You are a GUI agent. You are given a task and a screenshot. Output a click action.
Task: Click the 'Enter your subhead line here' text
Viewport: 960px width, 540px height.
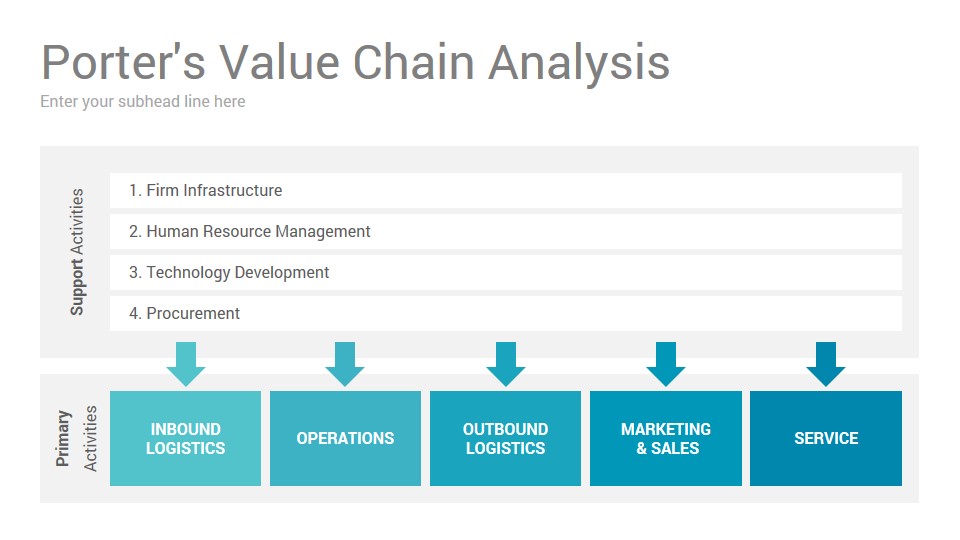(x=143, y=102)
